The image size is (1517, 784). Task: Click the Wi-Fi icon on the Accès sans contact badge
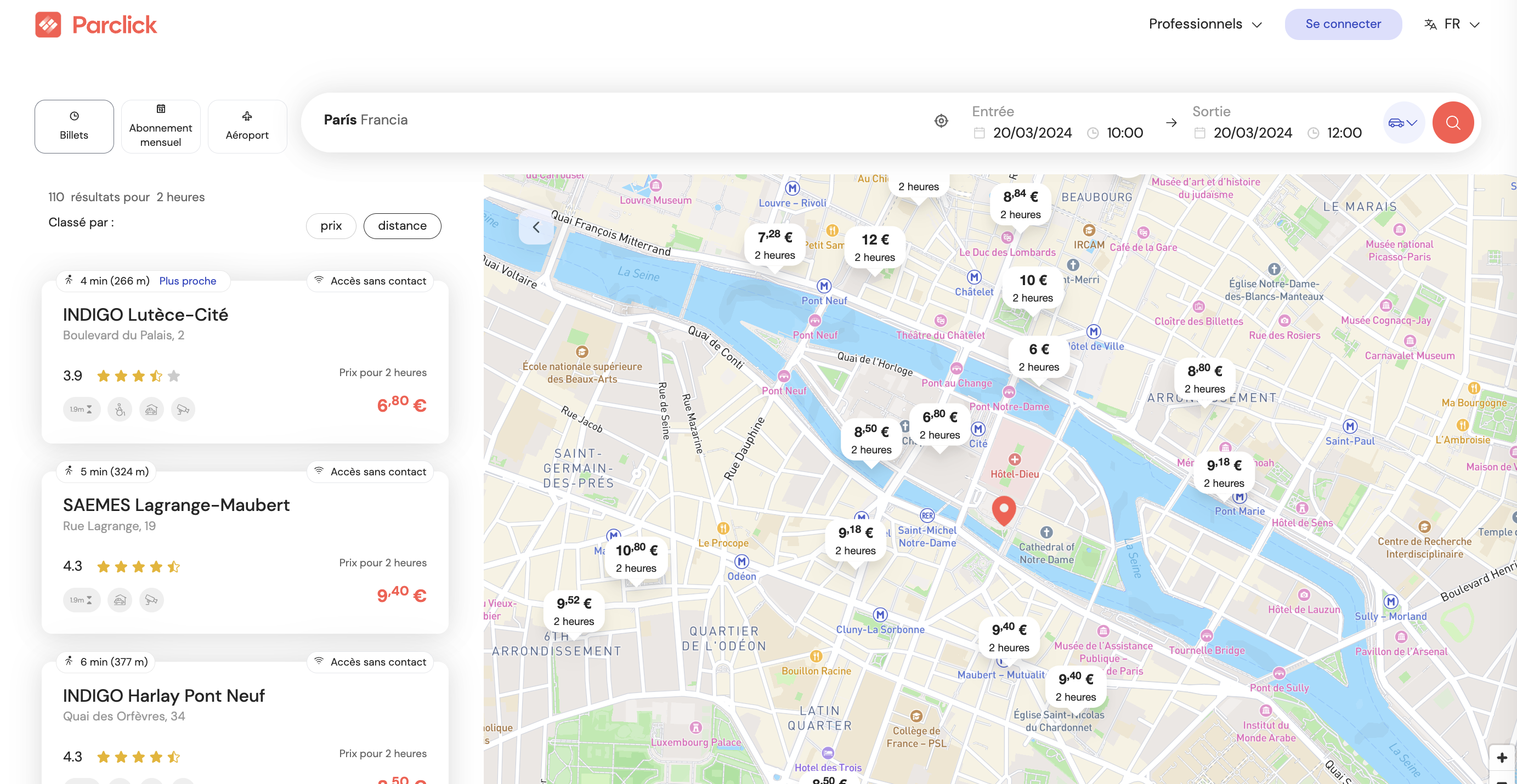point(319,281)
